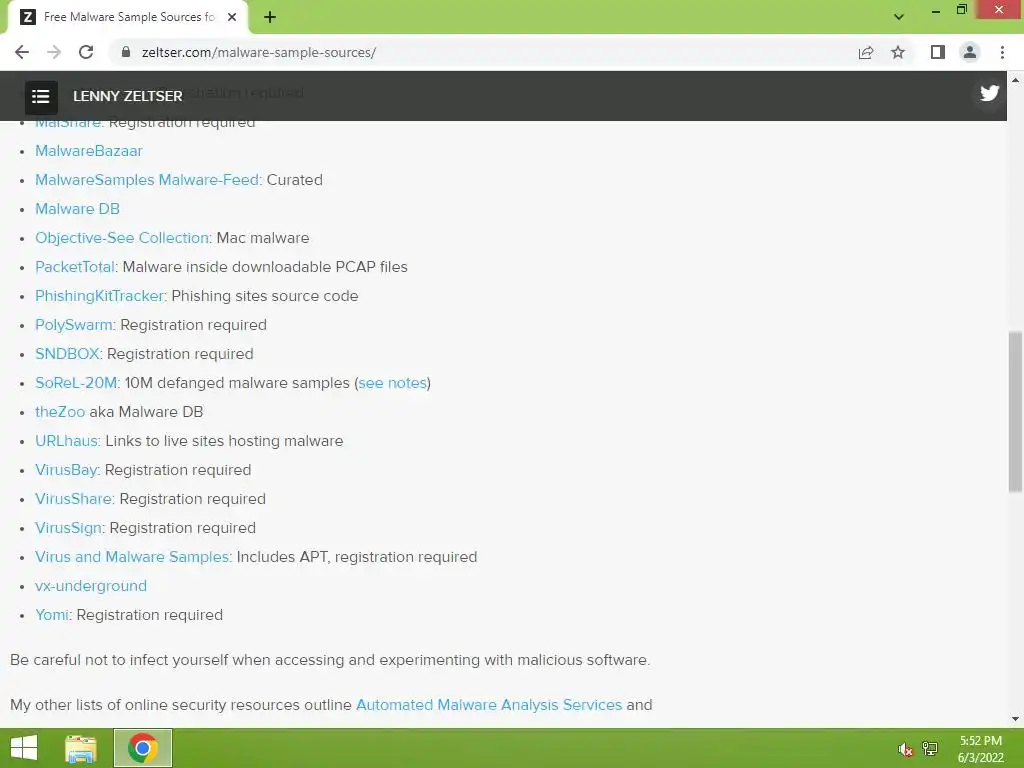Open the MalwareBazaar link
Viewport: 1024px width, 768px height.
tap(89, 151)
